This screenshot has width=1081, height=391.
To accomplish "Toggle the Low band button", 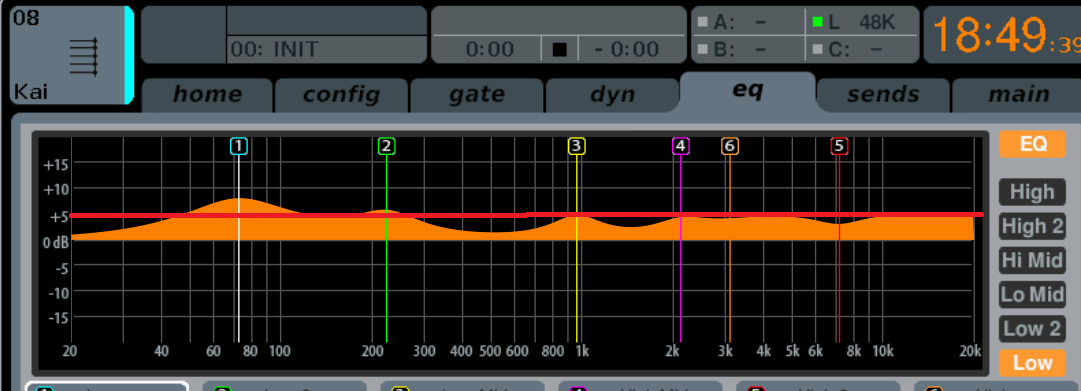I will (x=1032, y=363).
